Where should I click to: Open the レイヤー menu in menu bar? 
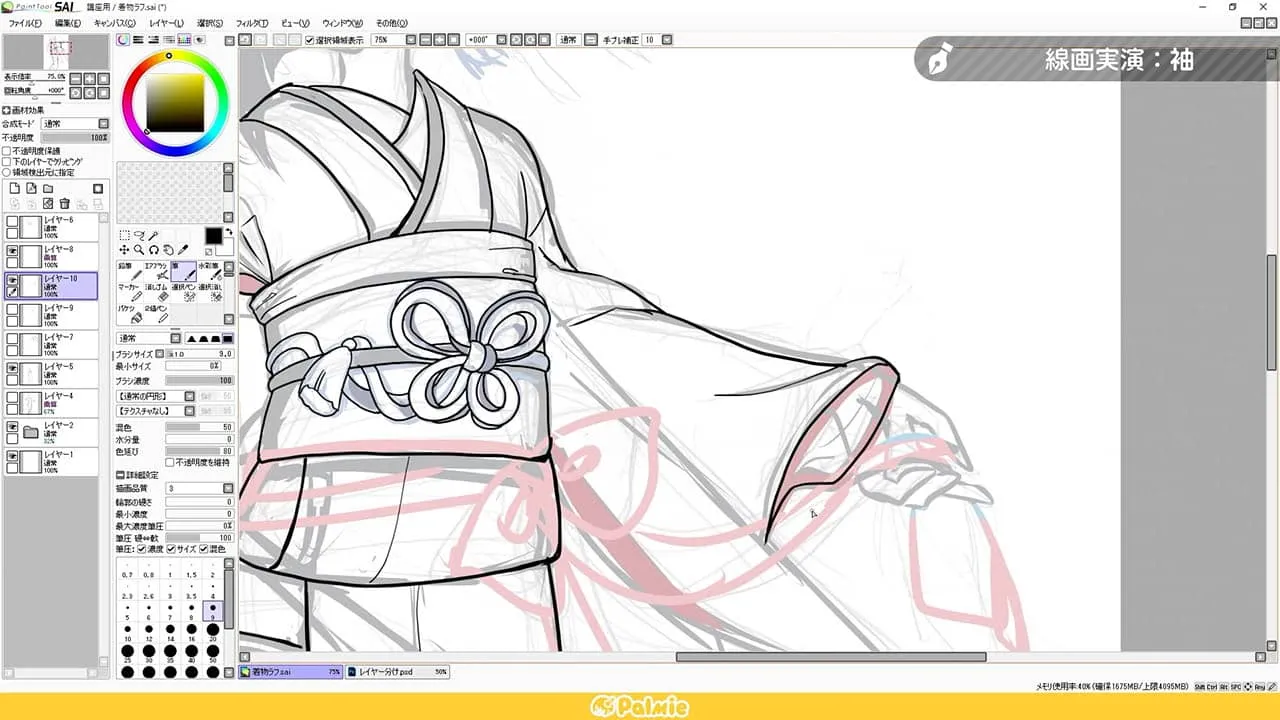pyautogui.click(x=165, y=23)
